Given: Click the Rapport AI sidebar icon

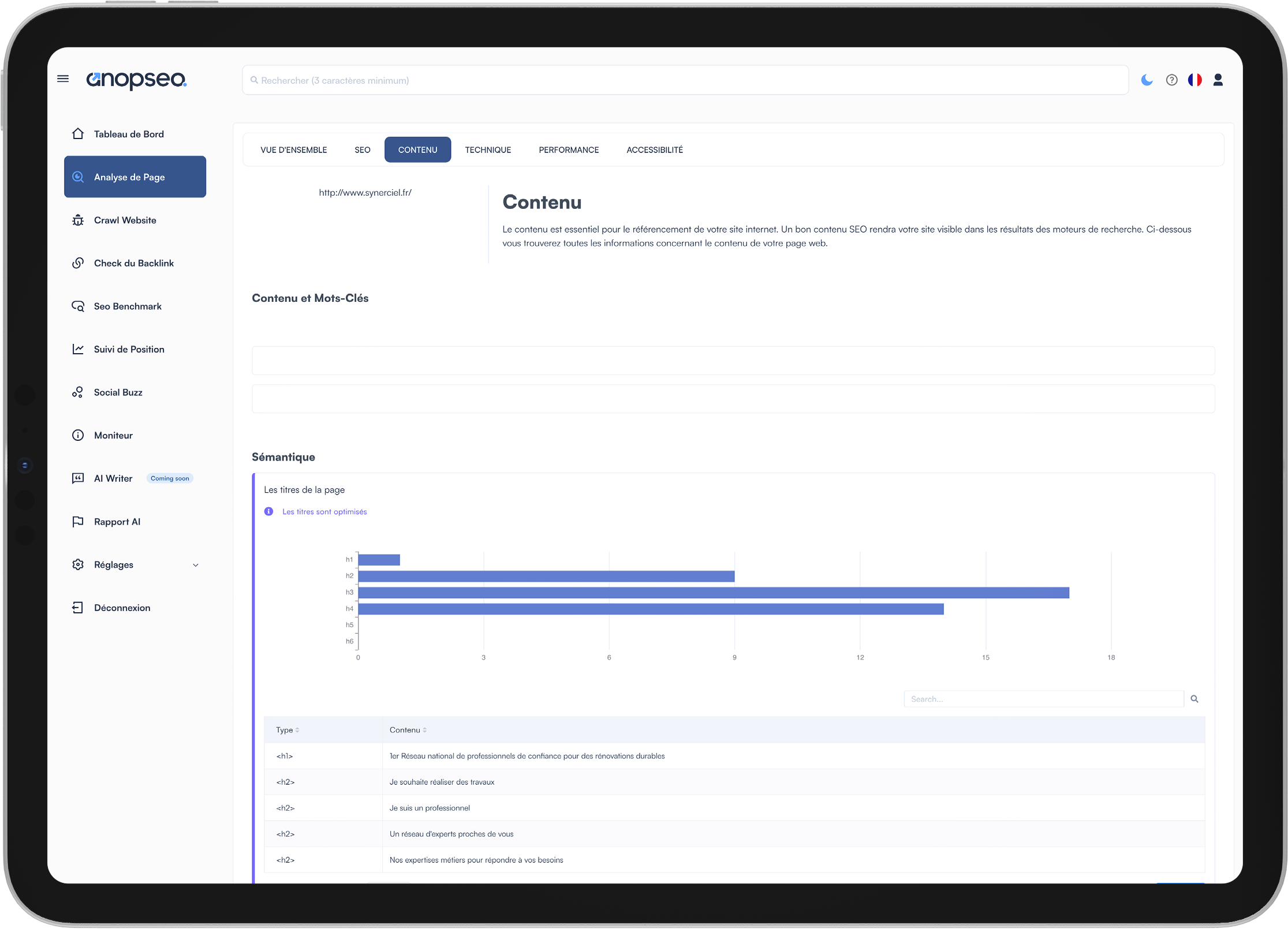Looking at the screenshot, I should click(x=77, y=521).
